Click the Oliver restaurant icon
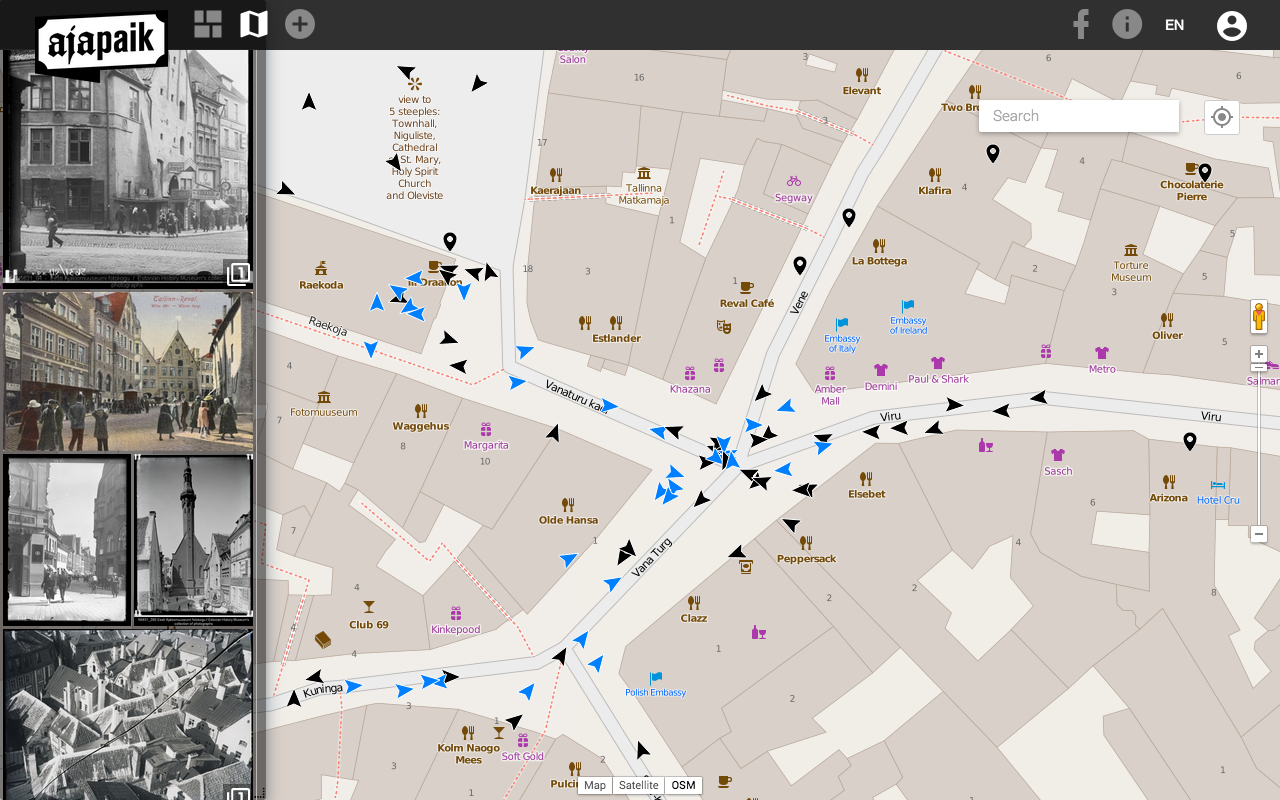The height and width of the screenshot is (800, 1280). (x=1167, y=319)
